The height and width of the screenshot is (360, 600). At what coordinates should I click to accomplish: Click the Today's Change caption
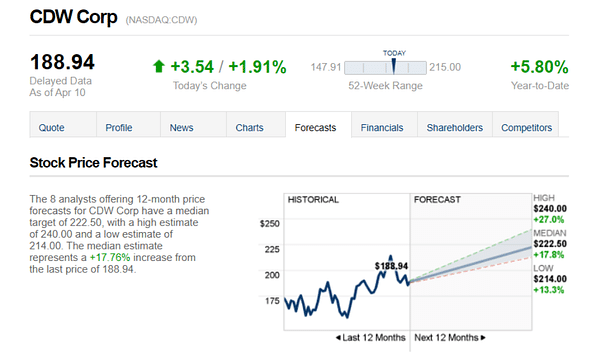(x=209, y=86)
